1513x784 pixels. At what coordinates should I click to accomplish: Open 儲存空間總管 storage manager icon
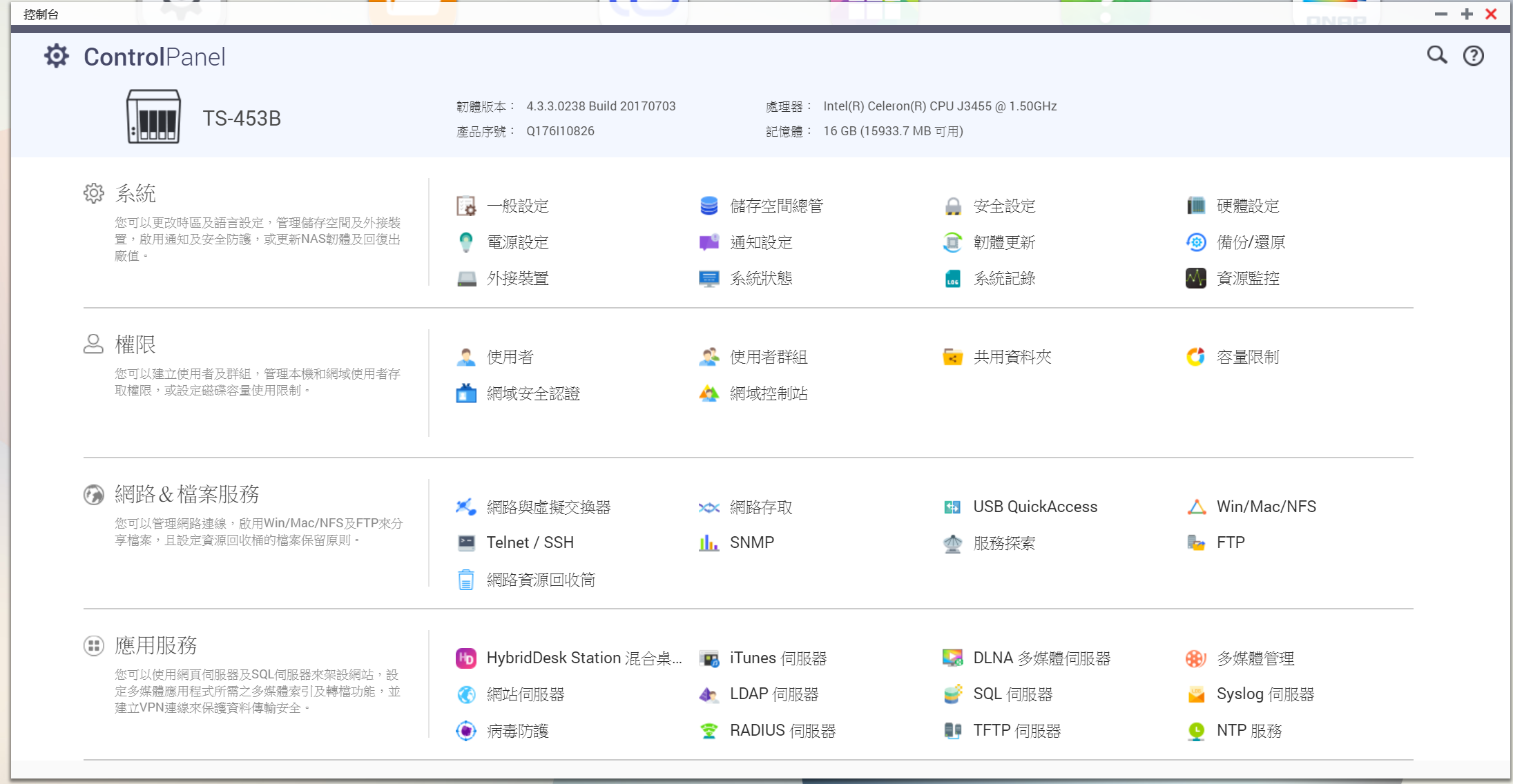pyautogui.click(x=709, y=206)
